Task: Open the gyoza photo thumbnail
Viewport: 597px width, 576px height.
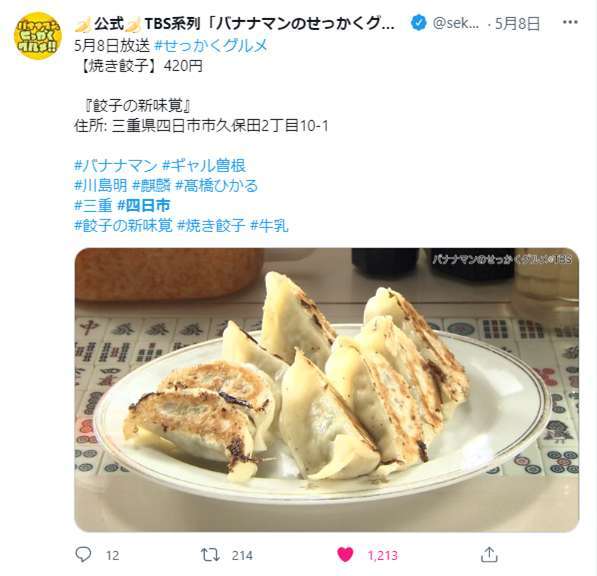Action: point(327,389)
